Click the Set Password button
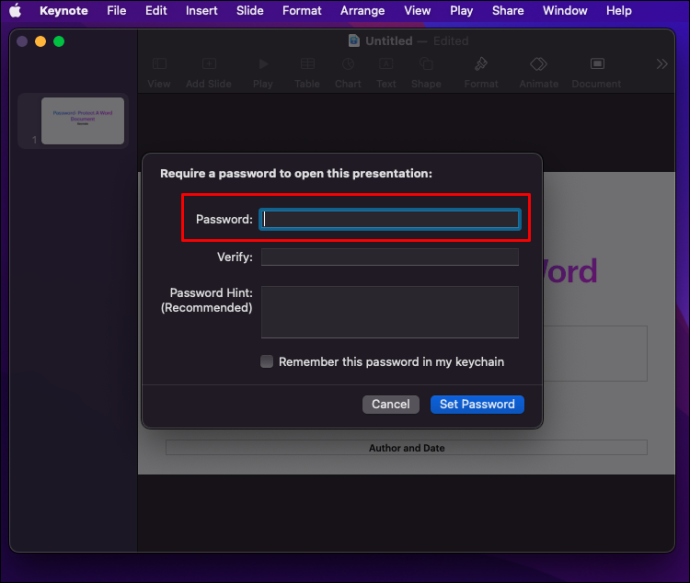 477,404
